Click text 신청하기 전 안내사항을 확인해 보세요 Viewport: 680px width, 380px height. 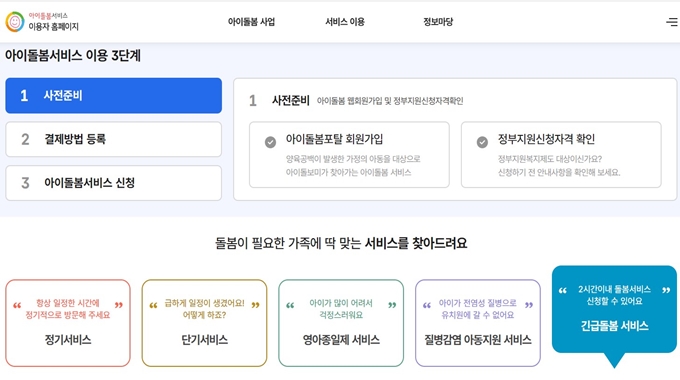pyautogui.click(x=559, y=173)
